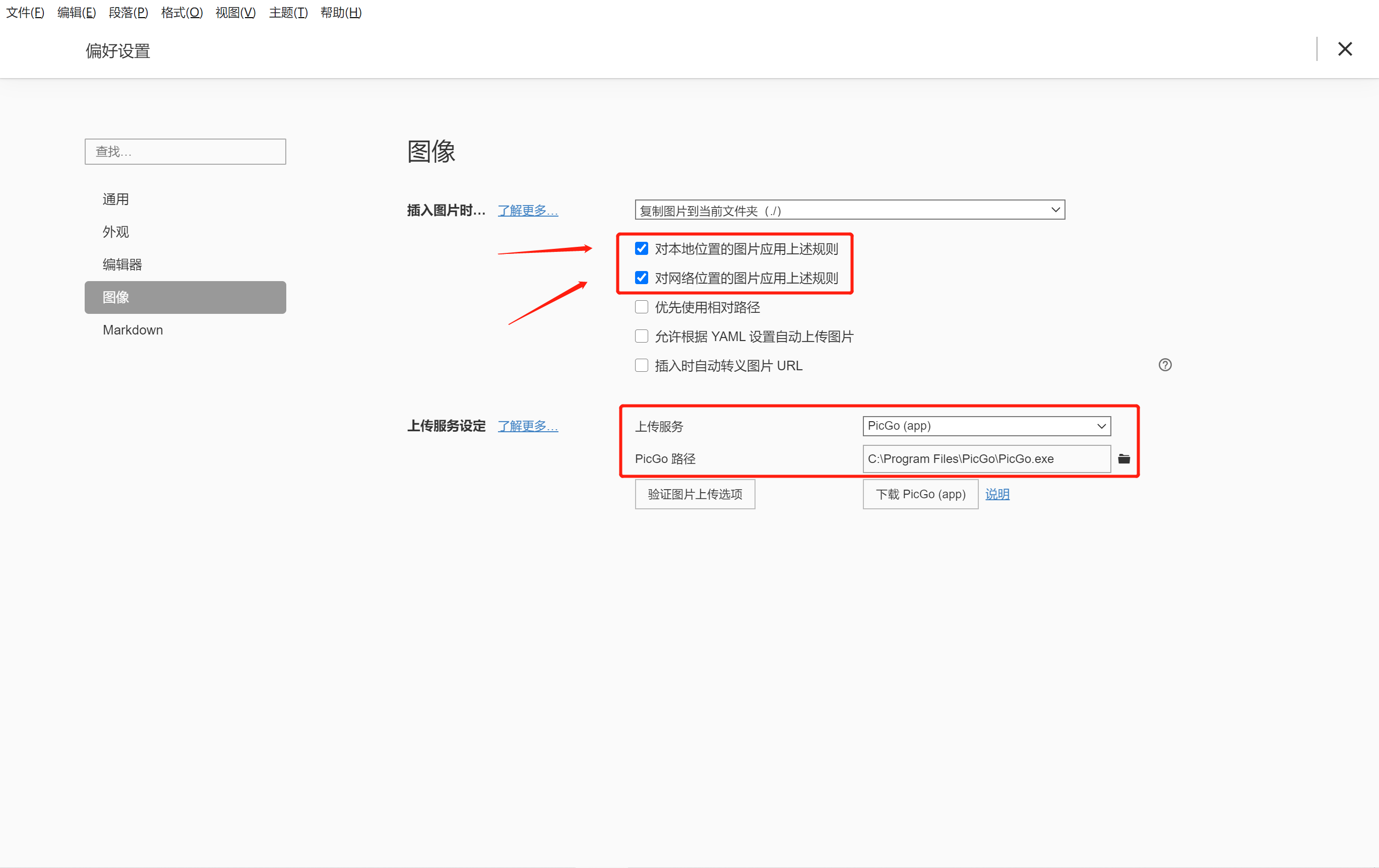The height and width of the screenshot is (868, 1379).
Task: Open the 说明 link
Action: coord(997,494)
